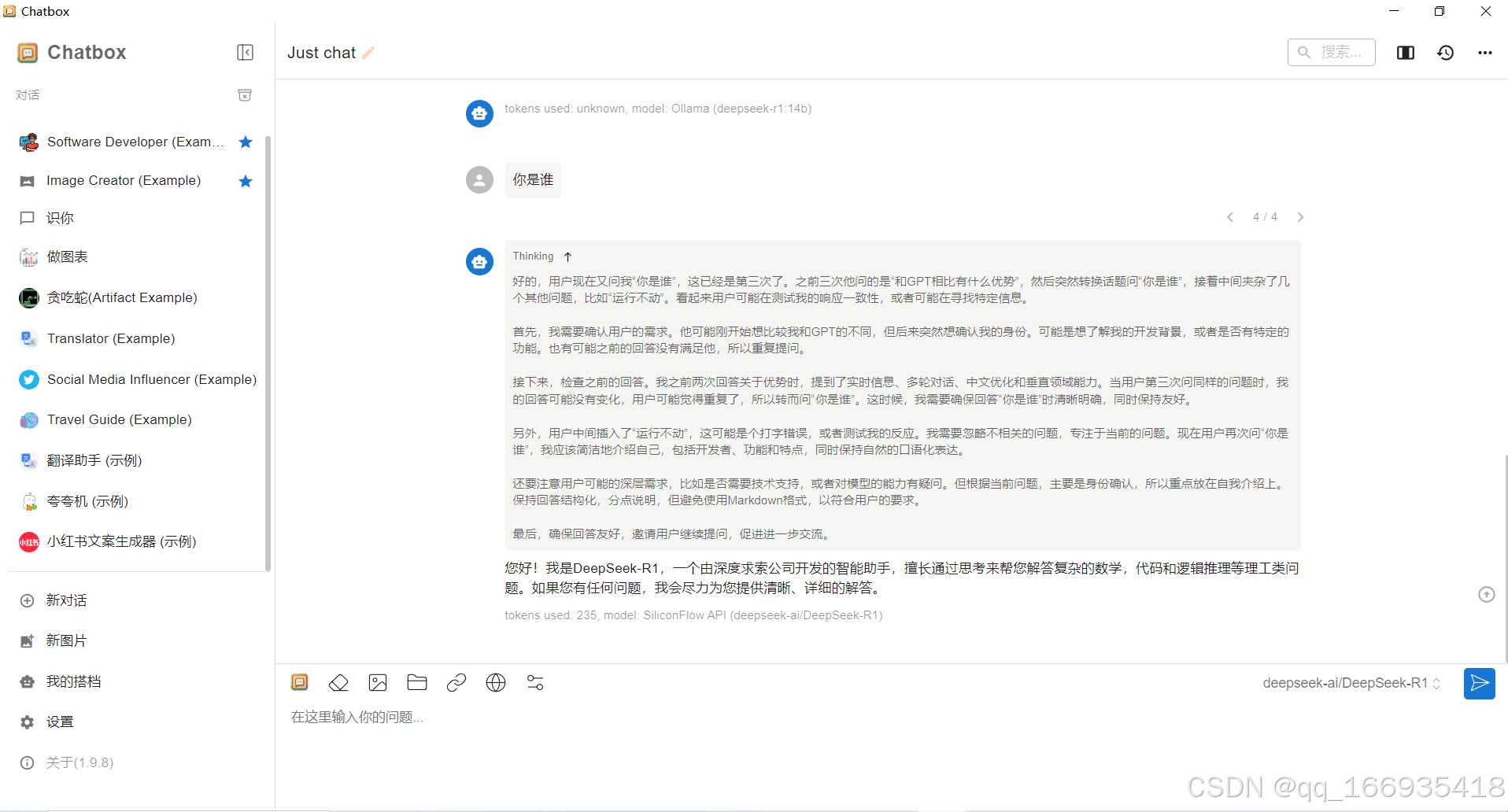Click the sidebar list scrollbar
Image resolution: width=1508 pixels, height=812 pixels.
pos(268,352)
